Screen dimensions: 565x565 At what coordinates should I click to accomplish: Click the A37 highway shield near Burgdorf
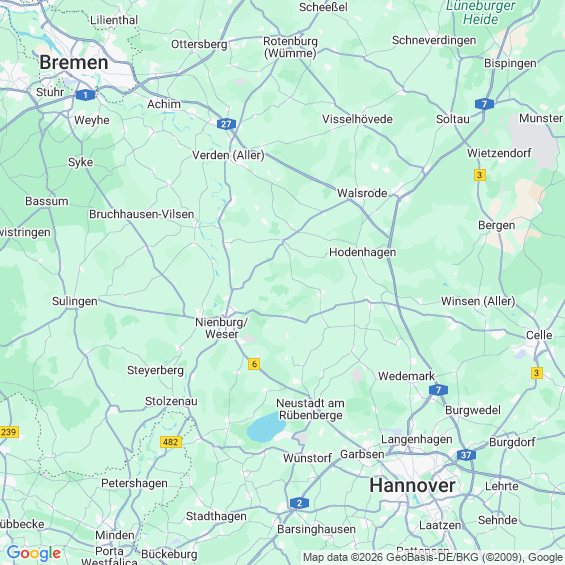[466, 455]
